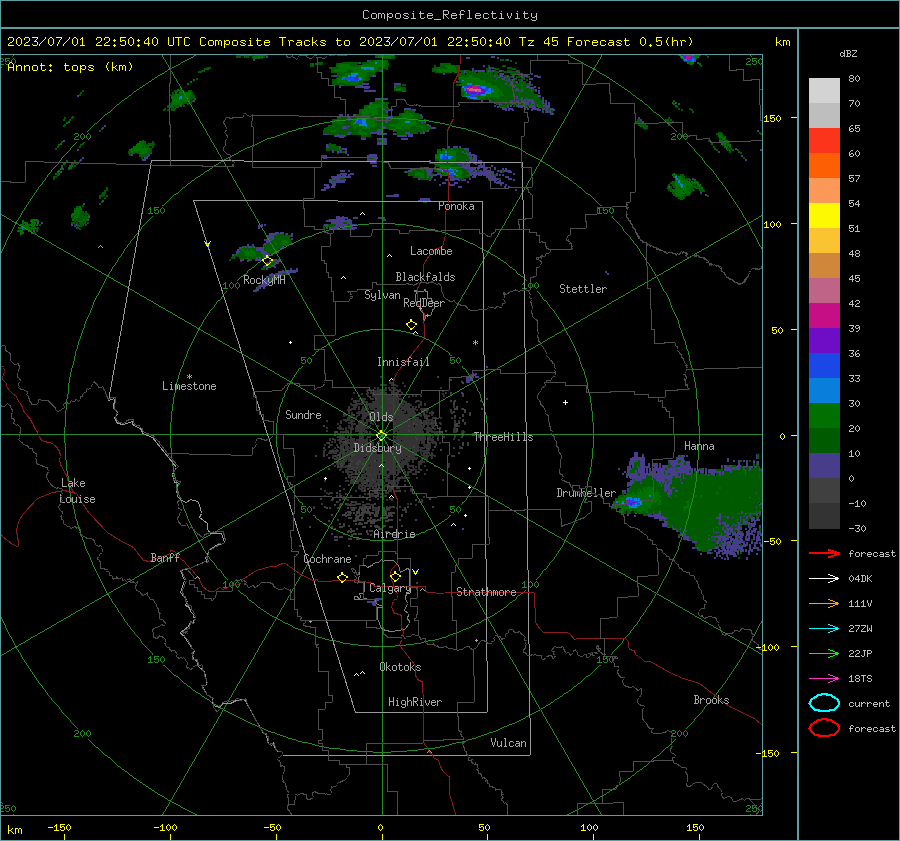Select yellow diamond storm marker near RockyMH
Image resolution: width=900 pixels, height=841 pixels.
pos(267,261)
